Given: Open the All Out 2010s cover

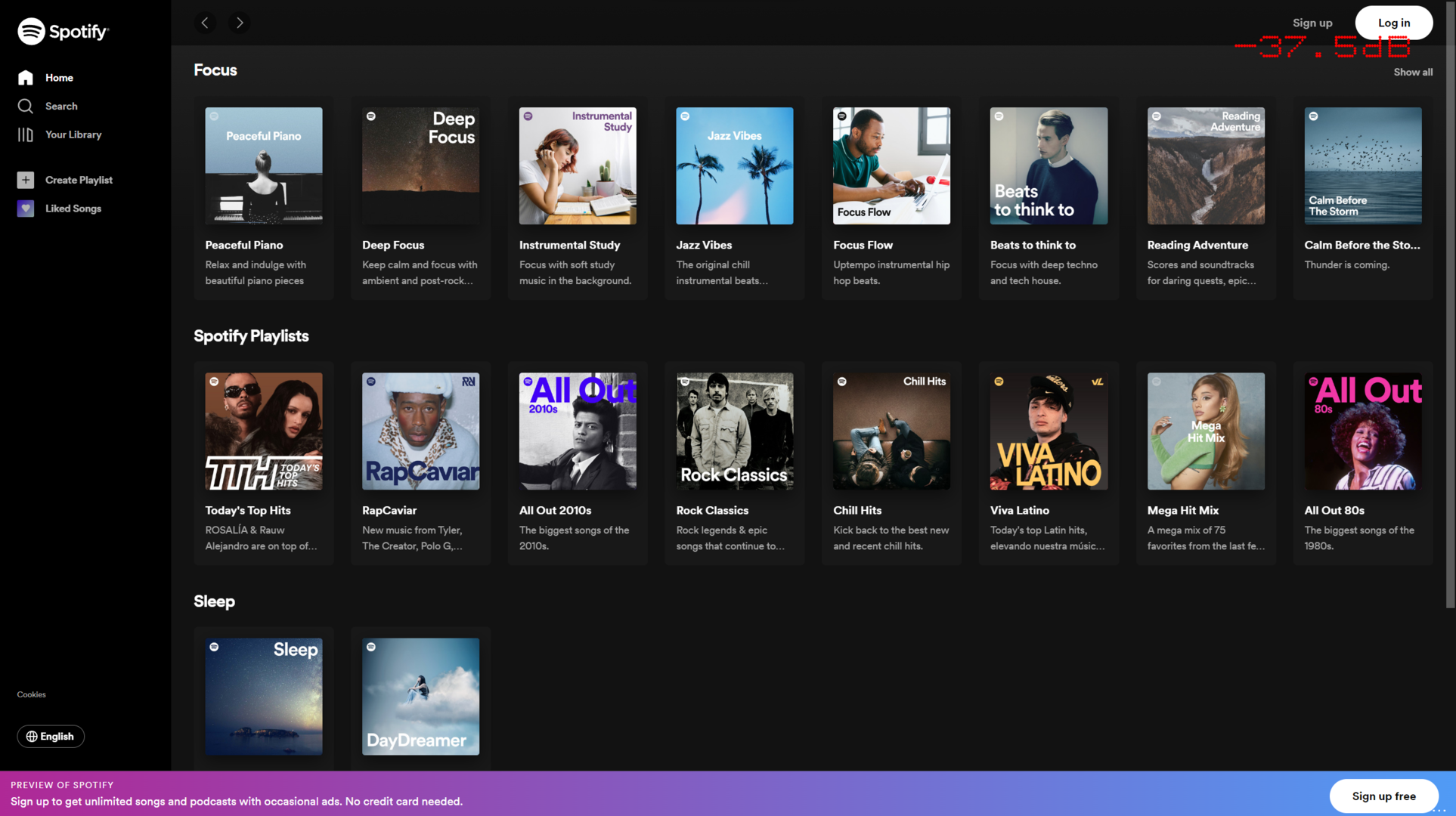Looking at the screenshot, I should point(578,431).
